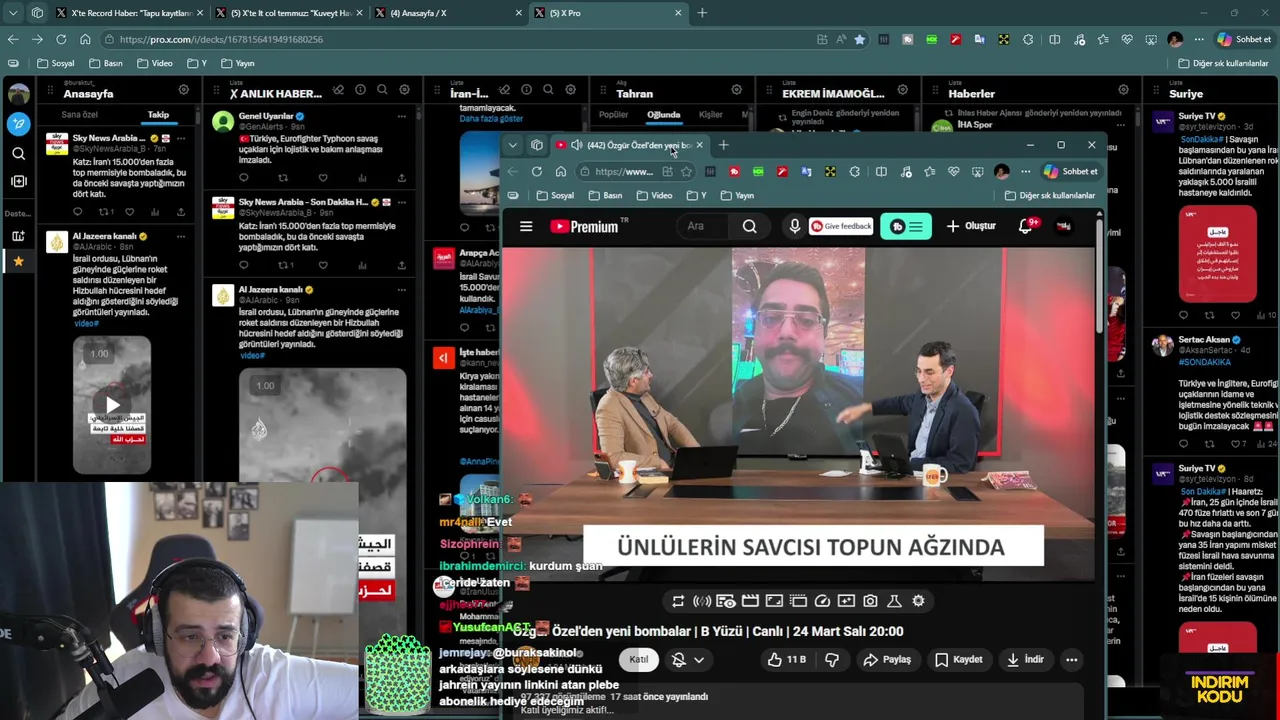The image size is (1280, 720).
Task: Dislike the video with thumbs down
Action: [x=832, y=660]
